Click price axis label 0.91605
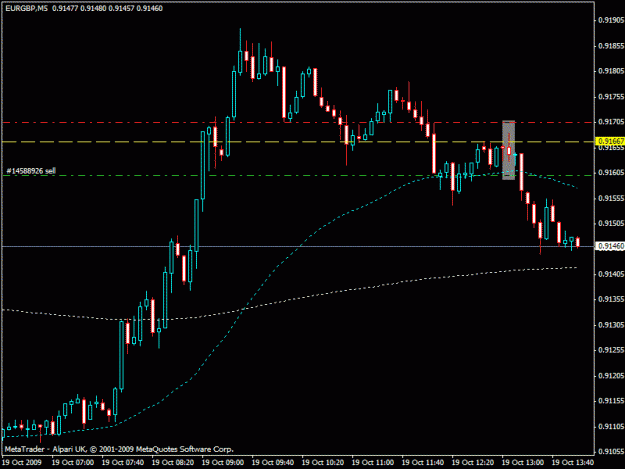Viewport: 625px width, 469px height. [x=611, y=172]
